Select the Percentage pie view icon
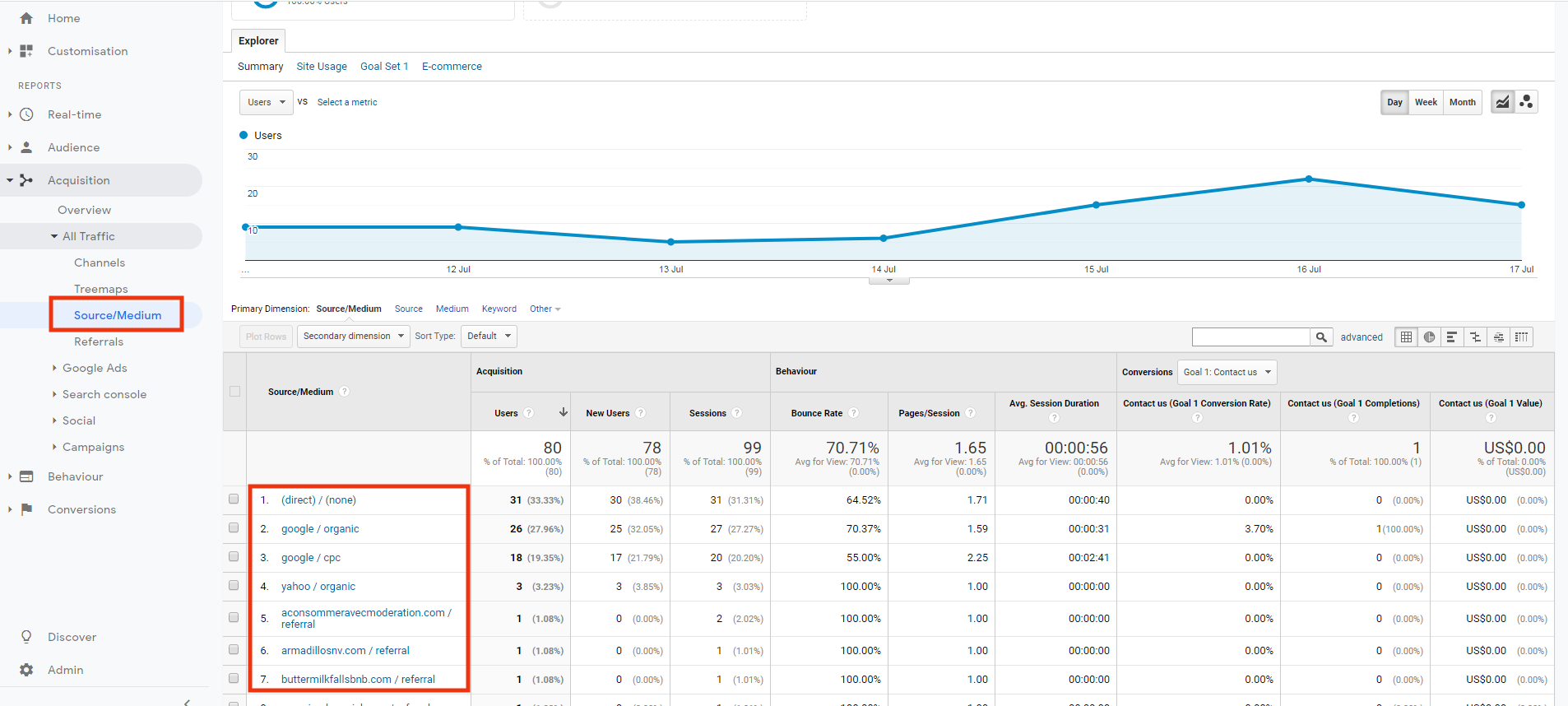1568x706 pixels. [x=1429, y=337]
